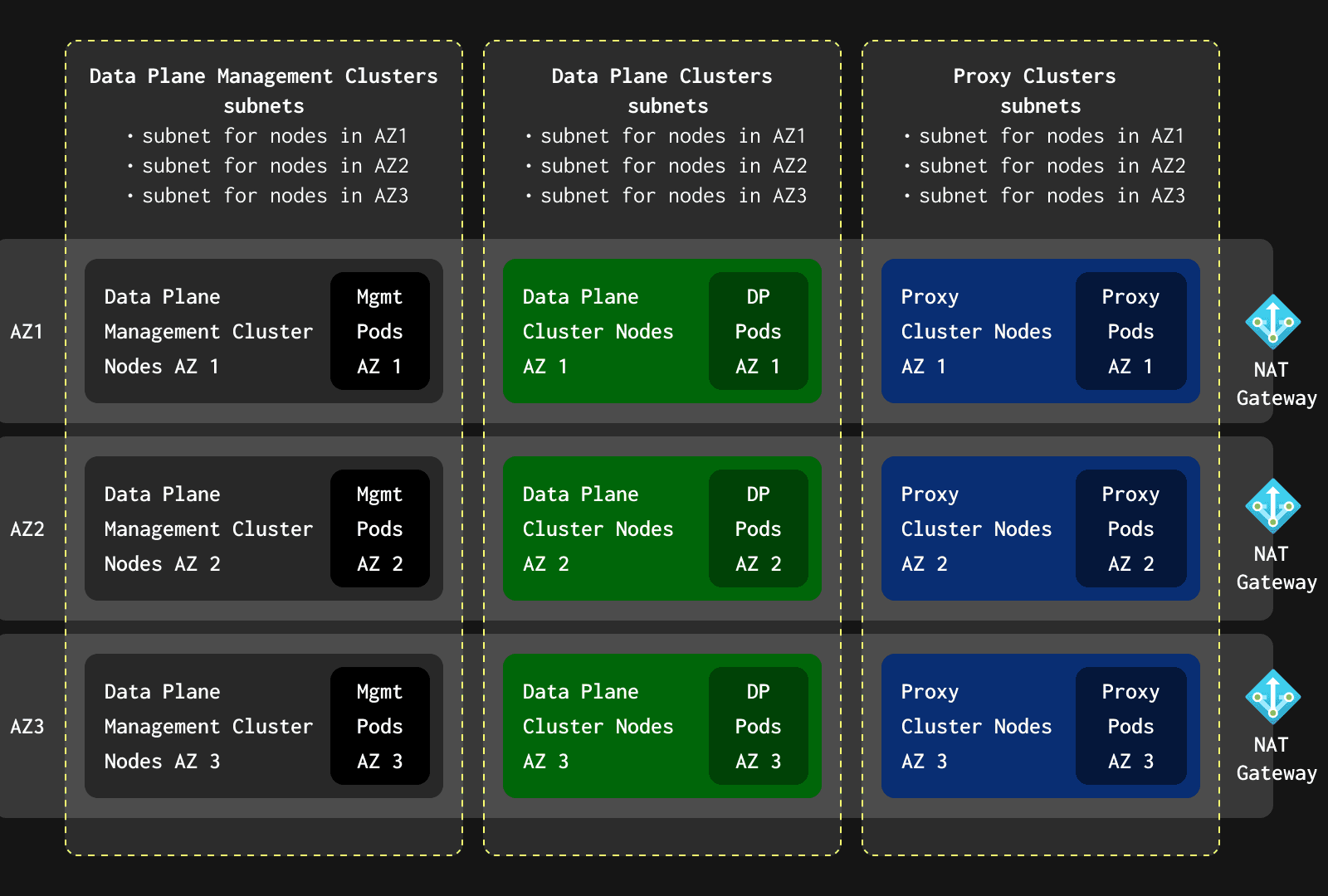Click the Proxy Pods AZ 1 box
Image resolution: width=1328 pixels, height=896 pixels.
click(x=1130, y=331)
